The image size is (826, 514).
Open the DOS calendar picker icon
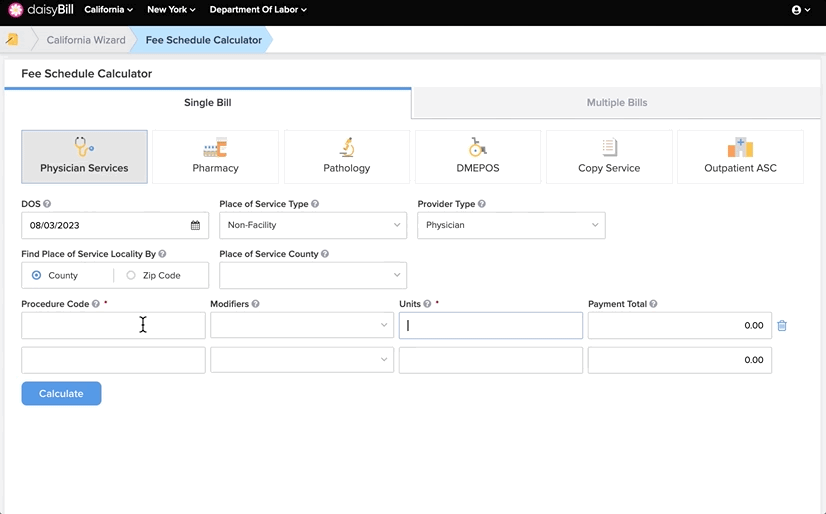[195, 225]
